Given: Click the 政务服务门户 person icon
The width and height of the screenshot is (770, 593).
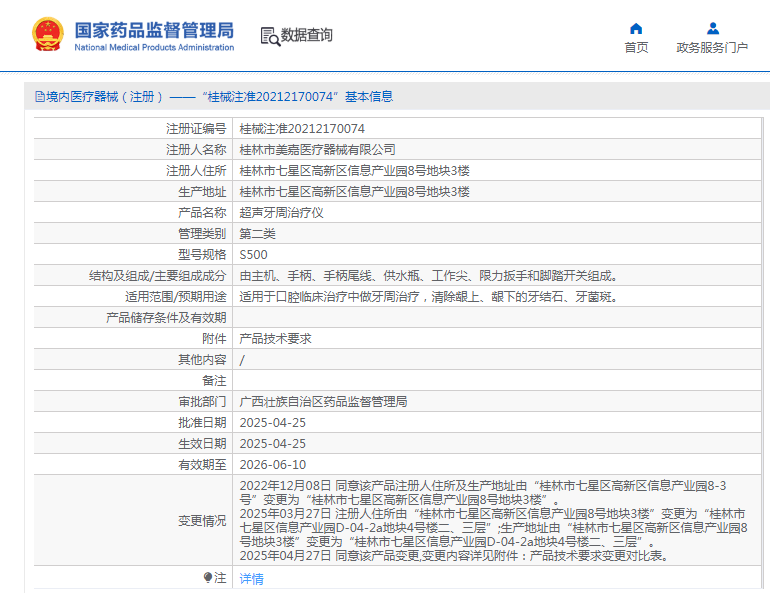Looking at the screenshot, I should [712, 28].
